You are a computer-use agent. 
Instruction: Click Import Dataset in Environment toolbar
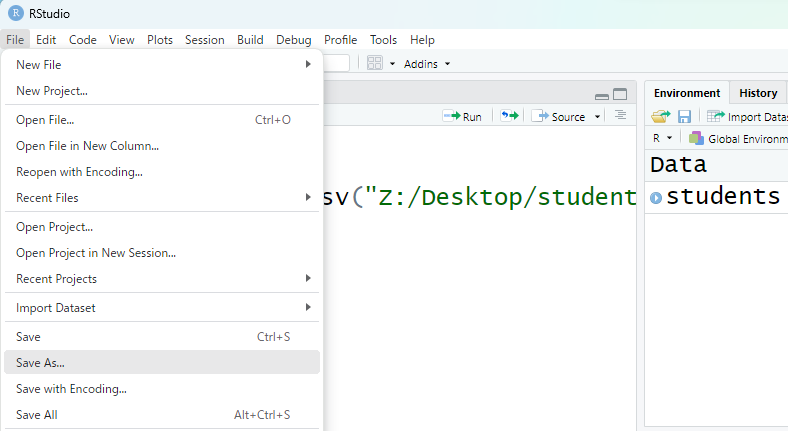(x=748, y=117)
